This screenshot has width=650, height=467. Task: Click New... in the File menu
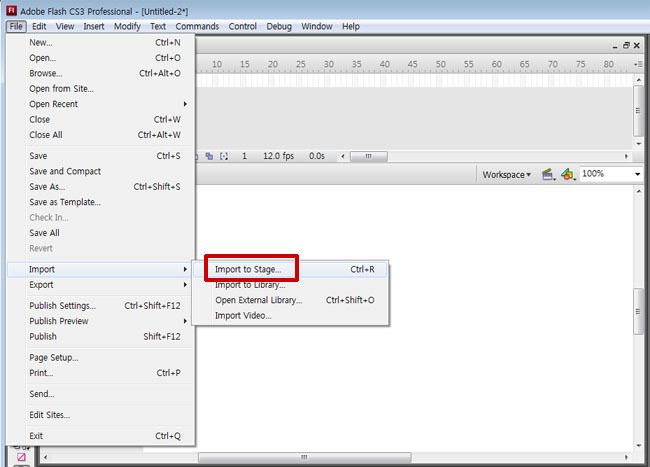coord(101,42)
